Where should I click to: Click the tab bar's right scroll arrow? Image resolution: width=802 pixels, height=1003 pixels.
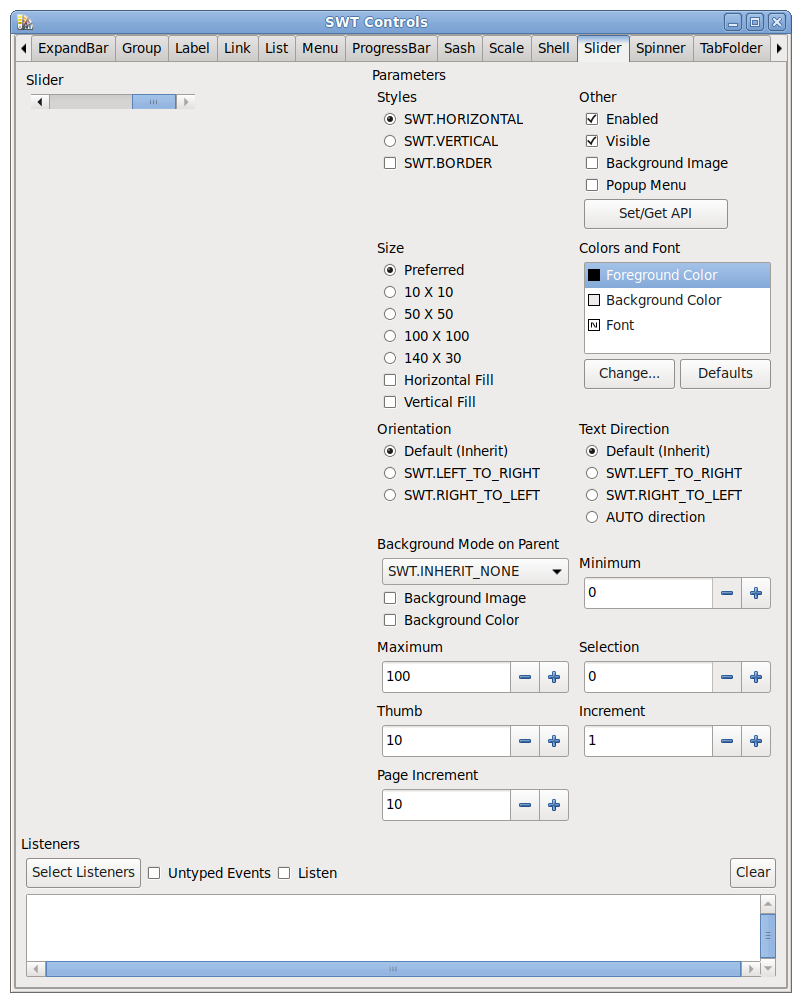[x=778, y=49]
